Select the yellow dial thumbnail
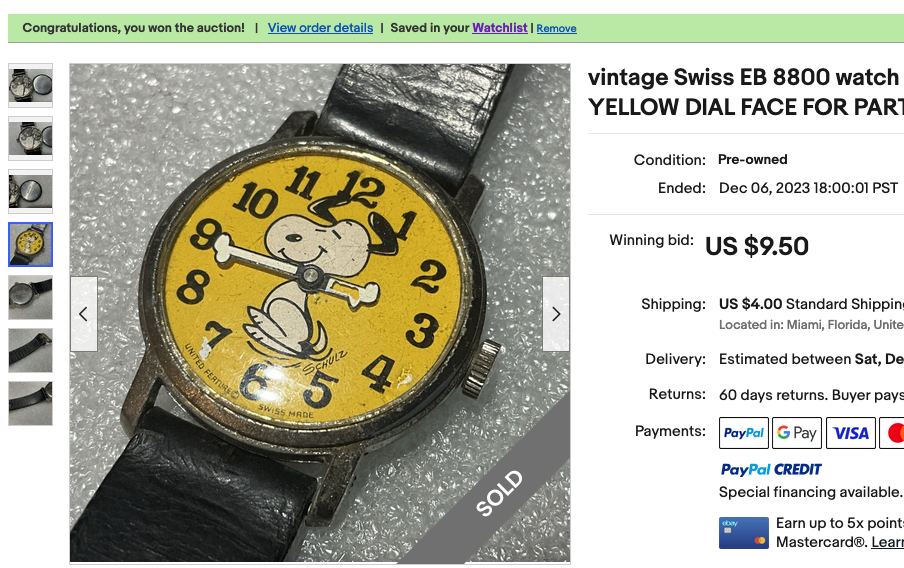Screen dimensions: 904x568 pos(31,244)
